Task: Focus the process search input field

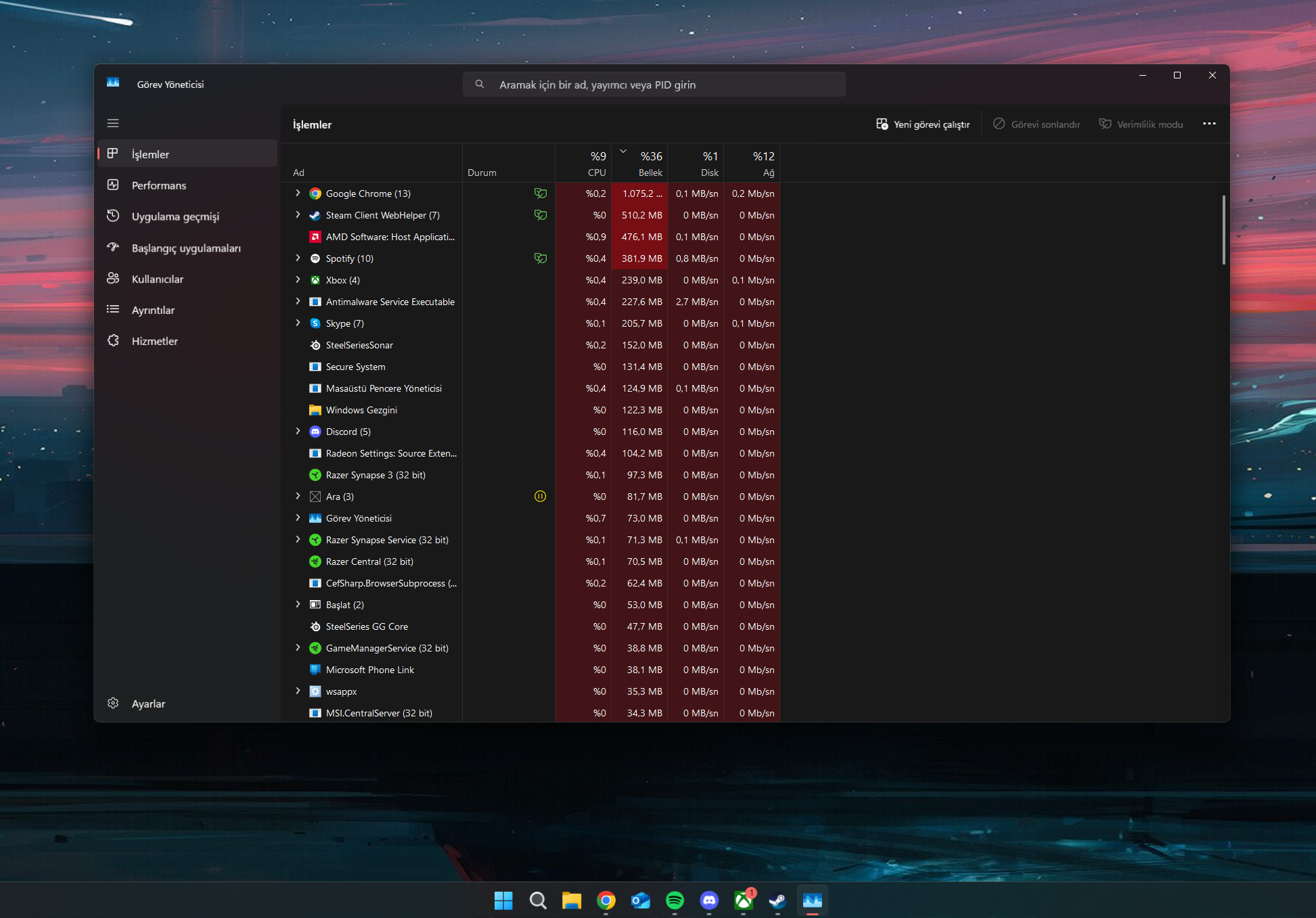Action: [654, 85]
